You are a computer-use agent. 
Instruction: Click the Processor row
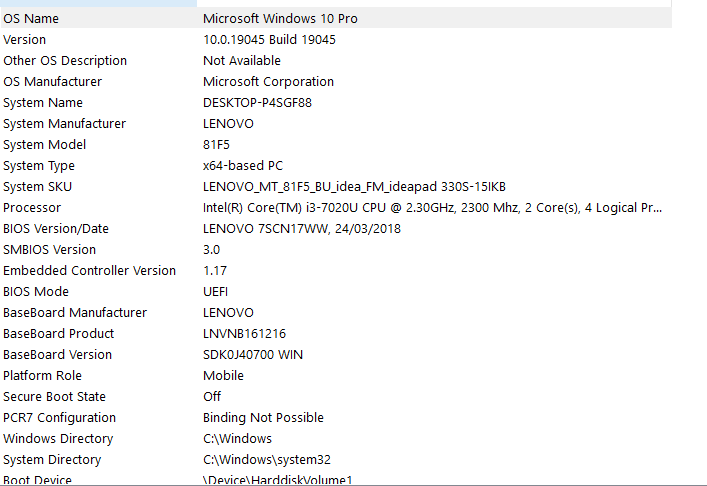click(32, 208)
